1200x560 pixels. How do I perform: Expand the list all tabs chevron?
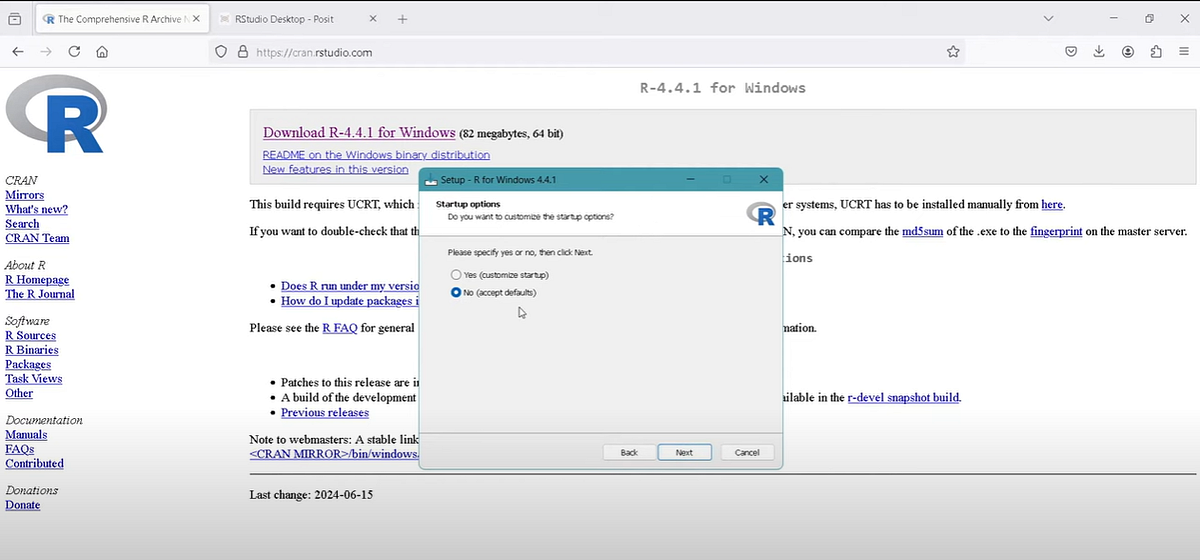1048,19
